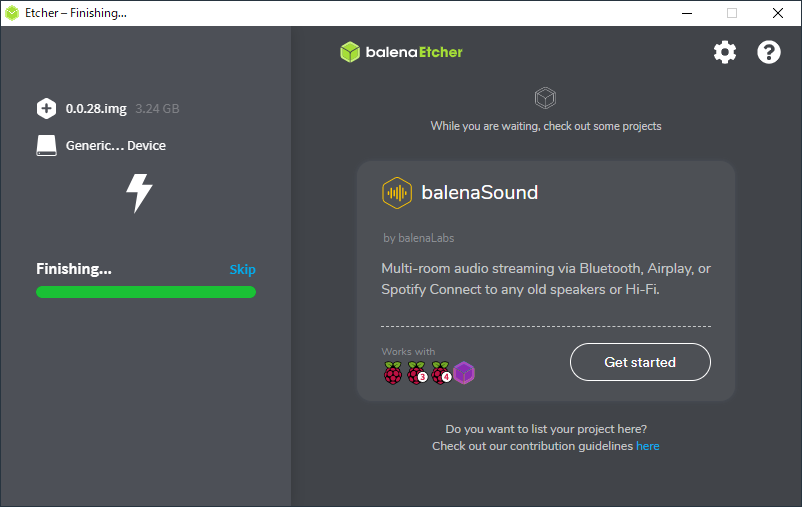Click the green flashing progress bar
The width and height of the screenshot is (802, 507).
pos(146,292)
